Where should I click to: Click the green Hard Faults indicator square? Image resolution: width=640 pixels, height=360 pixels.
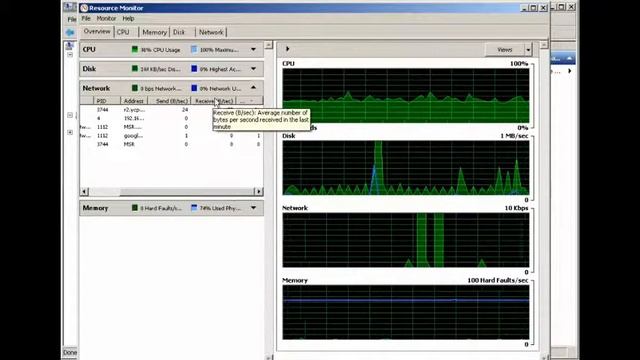135,208
